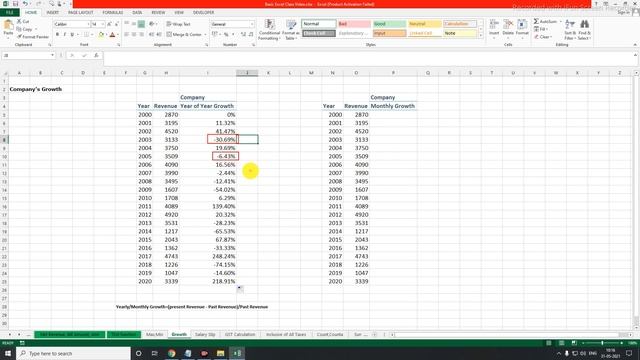
Task: Undo the last action in Quick Access Toolbar
Action: 25,4
